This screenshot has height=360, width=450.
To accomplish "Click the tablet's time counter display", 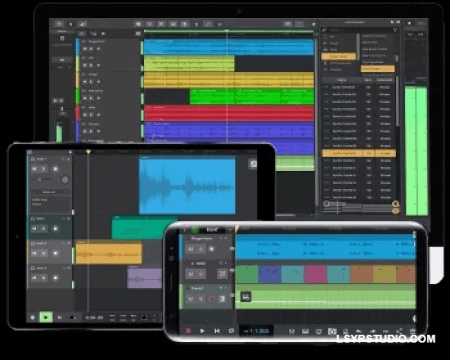I will pos(94,318).
